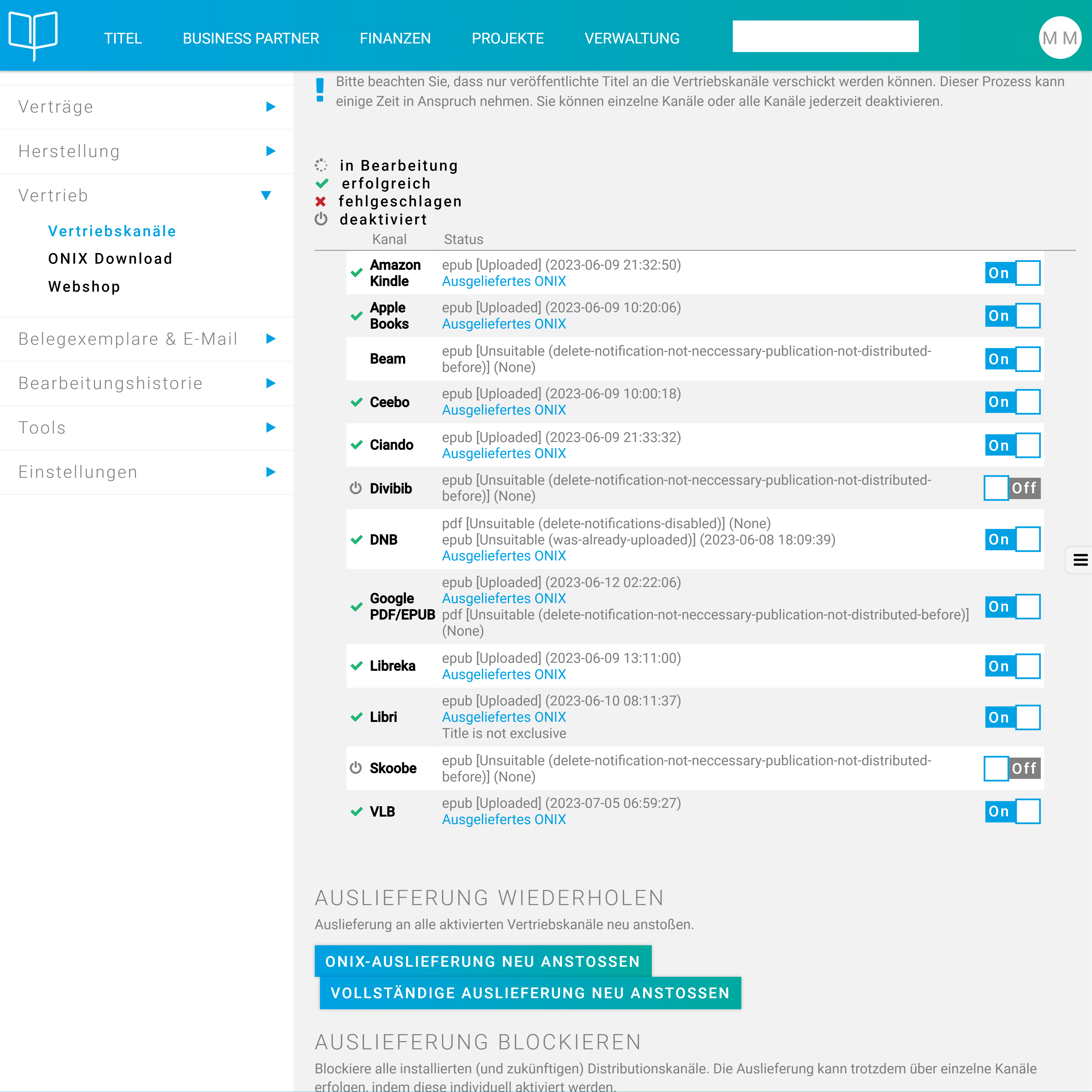Click the open book logo icon
This screenshot has width=1092, height=1092.
[x=33, y=35]
